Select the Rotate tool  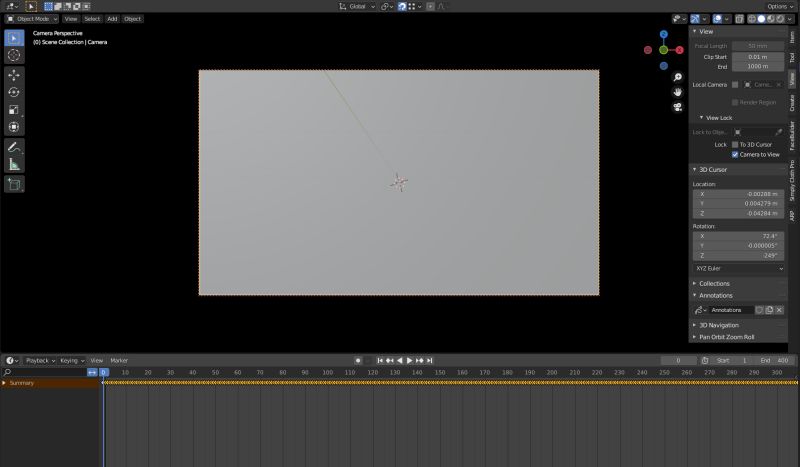[x=14, y=92]
